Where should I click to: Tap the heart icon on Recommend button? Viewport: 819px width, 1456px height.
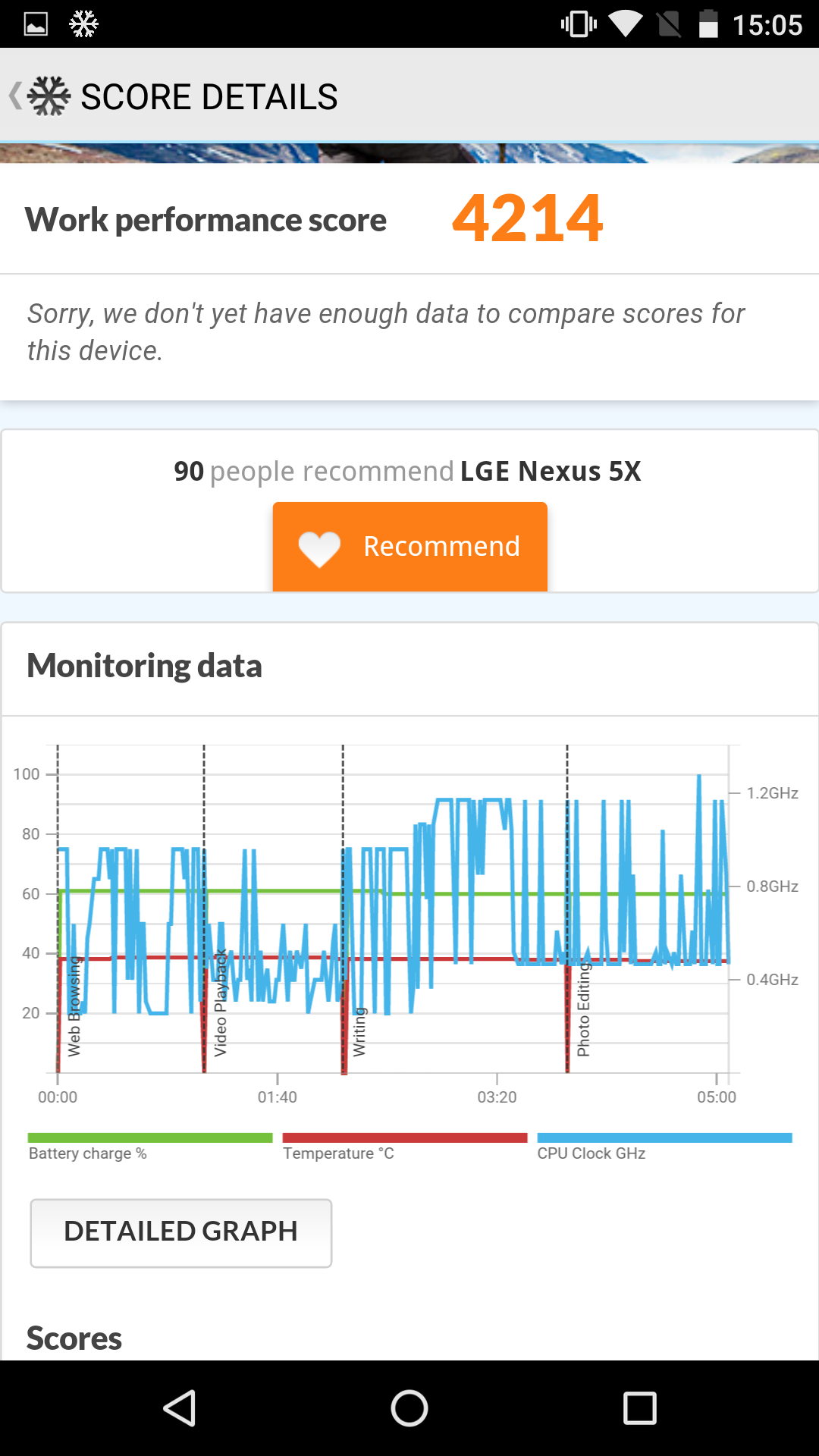[319, 548]
